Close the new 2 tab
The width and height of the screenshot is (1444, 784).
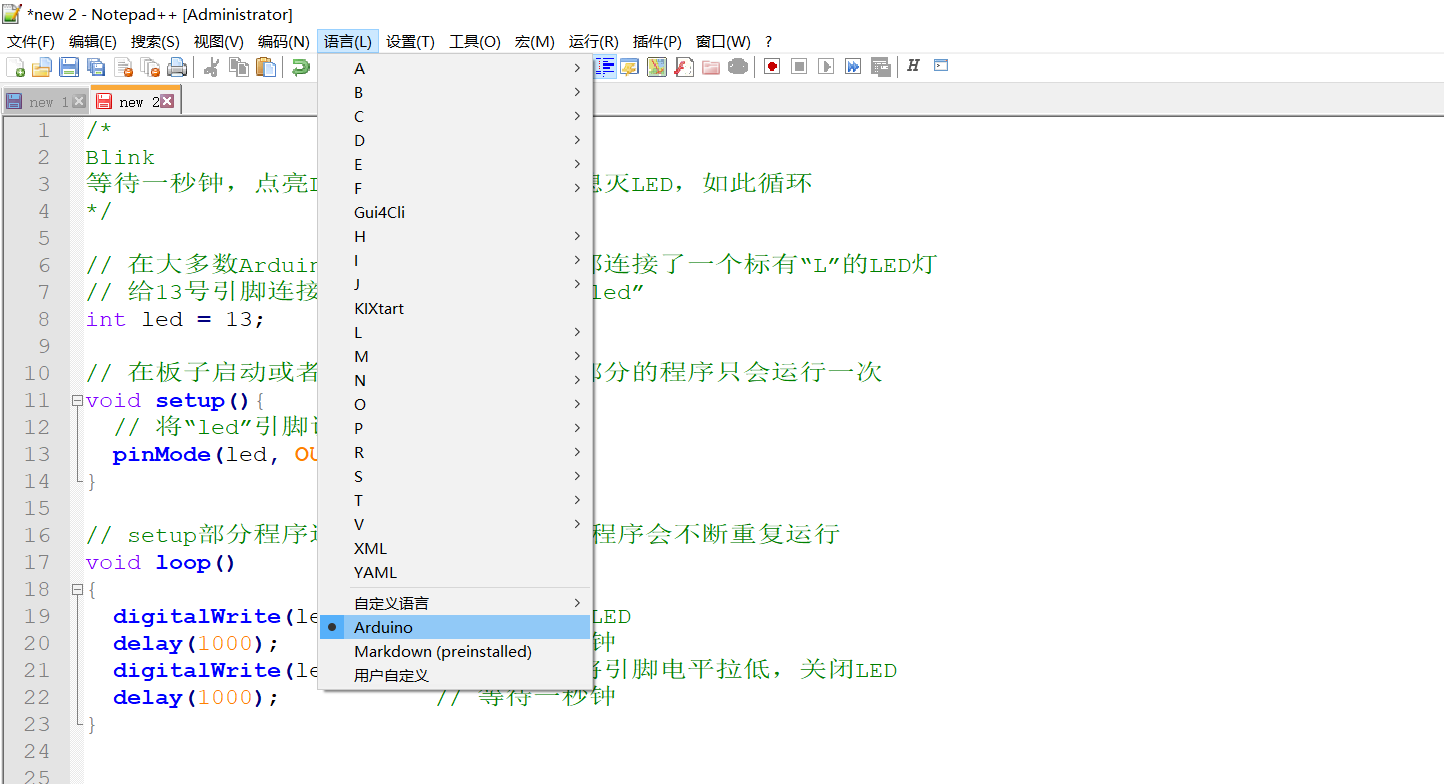coord(167,101)
